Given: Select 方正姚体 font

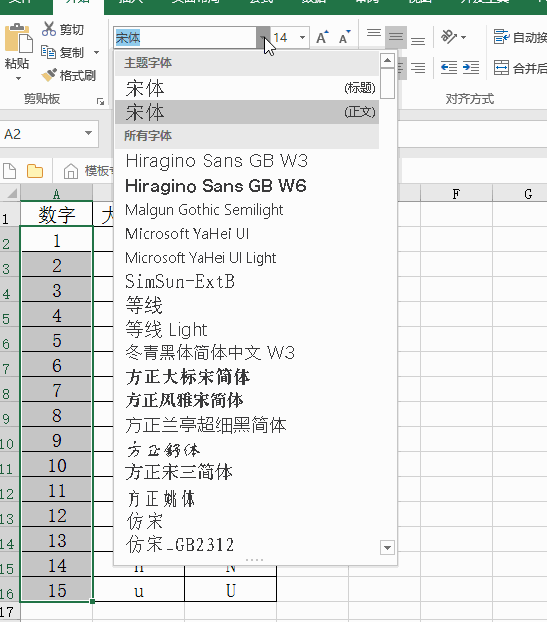Looking at the screenshot, I should click(247, 498).
